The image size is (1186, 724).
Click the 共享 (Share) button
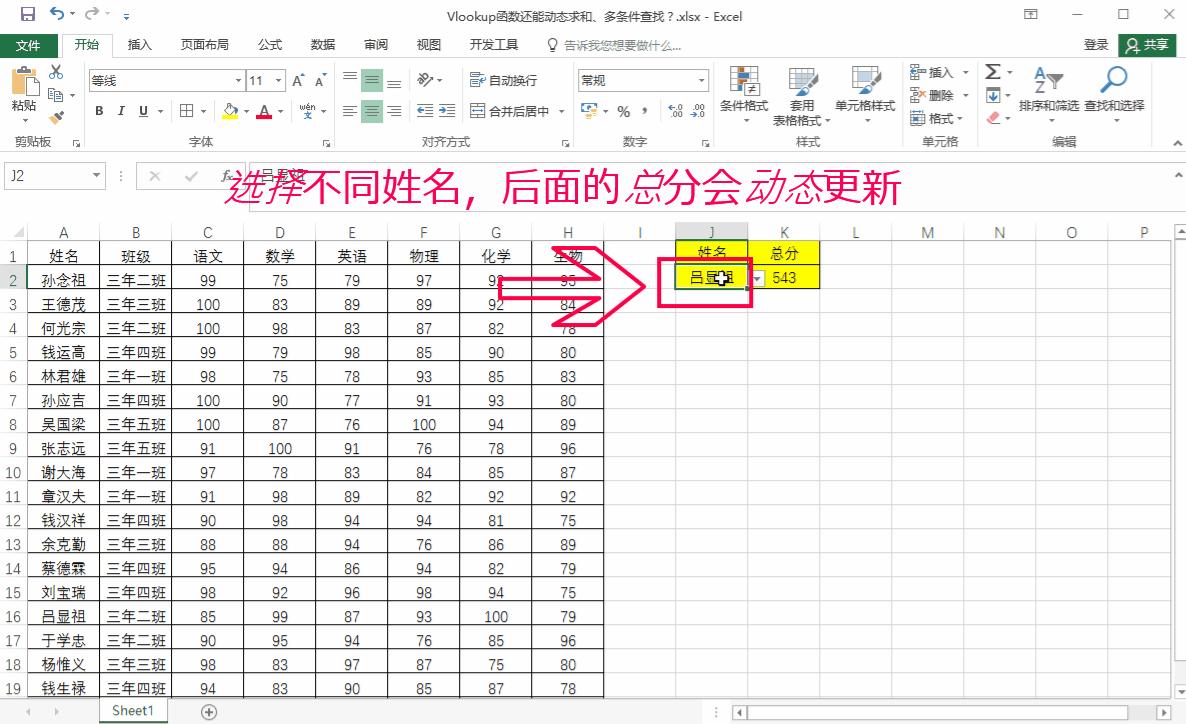(1147, 44)
